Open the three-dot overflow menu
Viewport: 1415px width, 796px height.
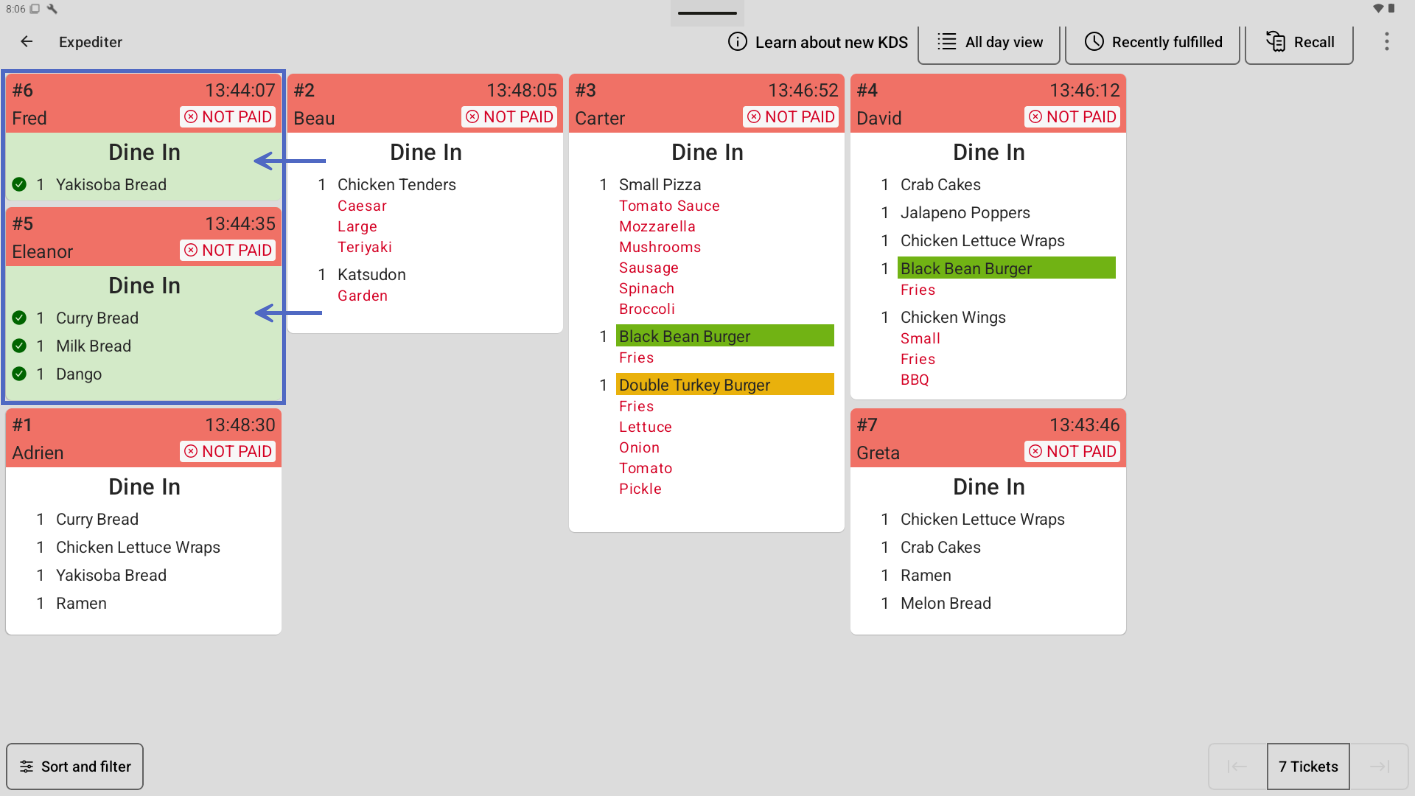(x=1386, y=42)
